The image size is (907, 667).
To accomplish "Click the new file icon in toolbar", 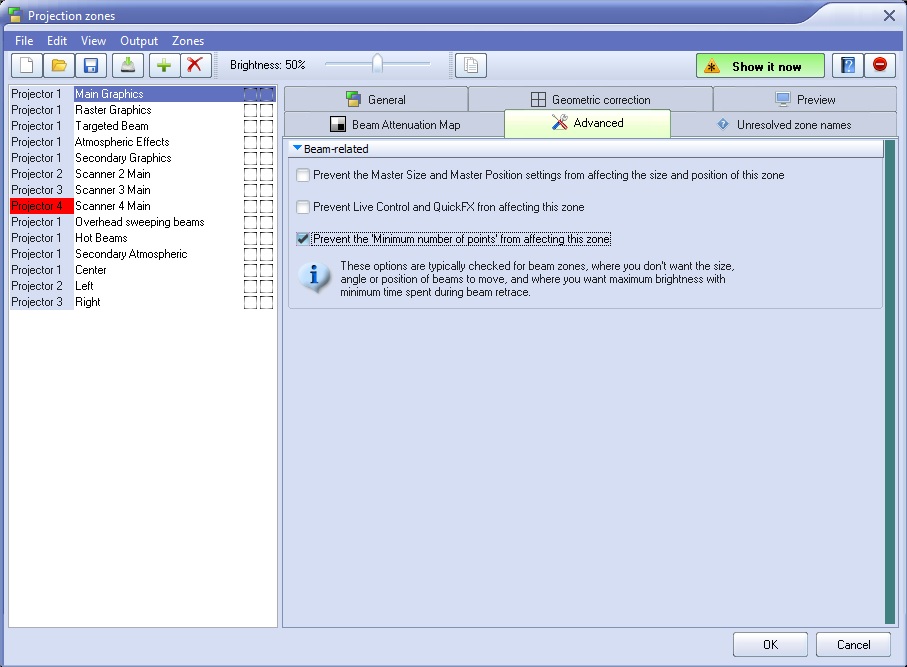I will [26, 66].
